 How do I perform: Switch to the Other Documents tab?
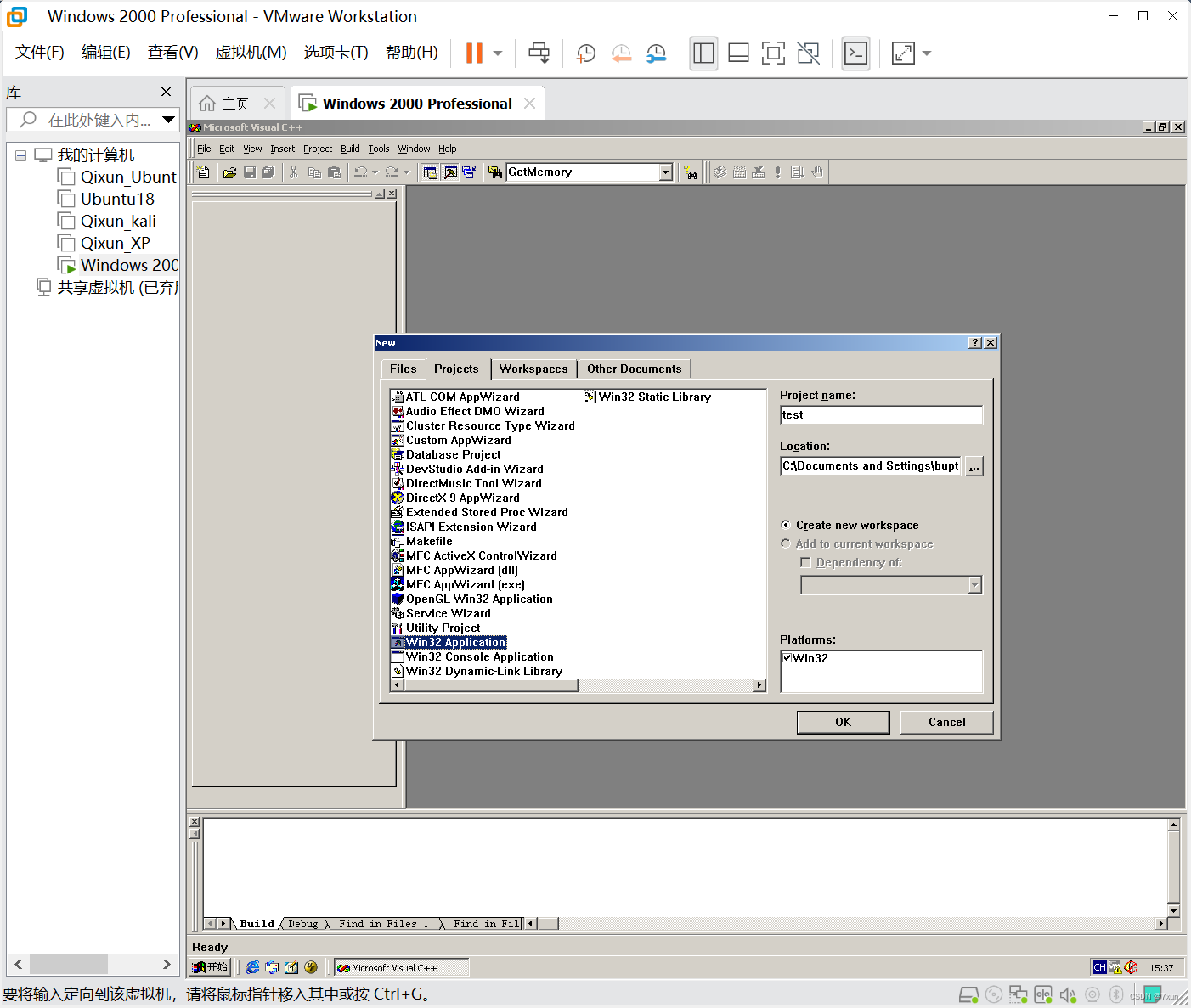coord(635,369)
